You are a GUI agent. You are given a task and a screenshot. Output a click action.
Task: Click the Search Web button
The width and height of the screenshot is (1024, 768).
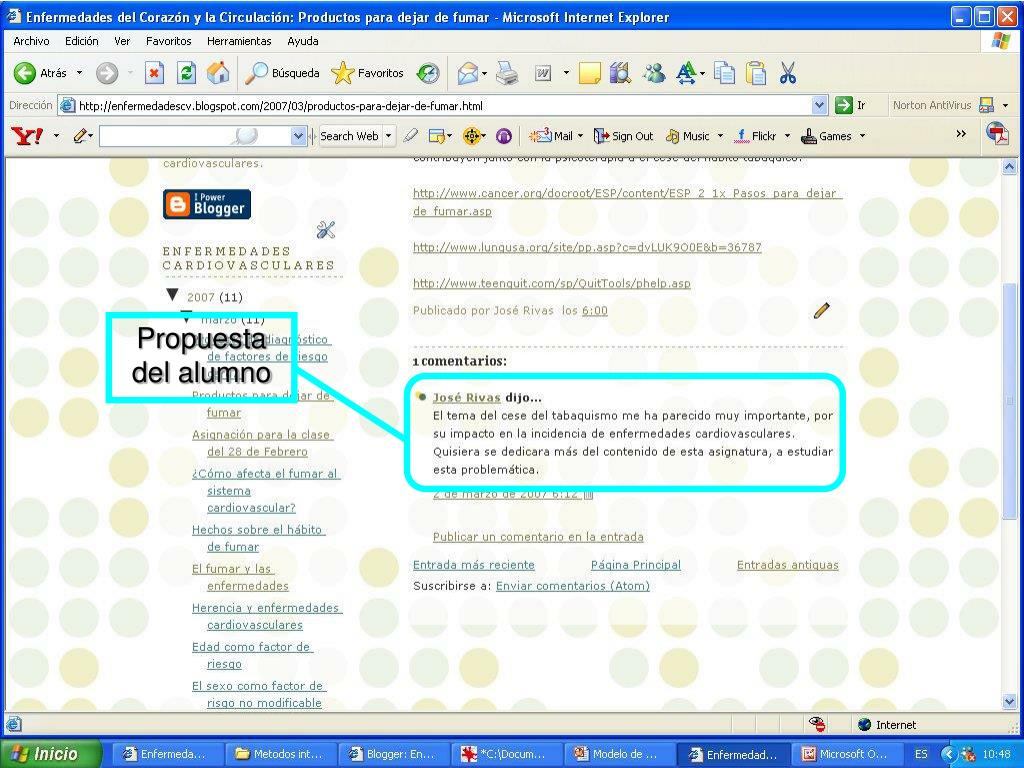(x=349, y=136)
